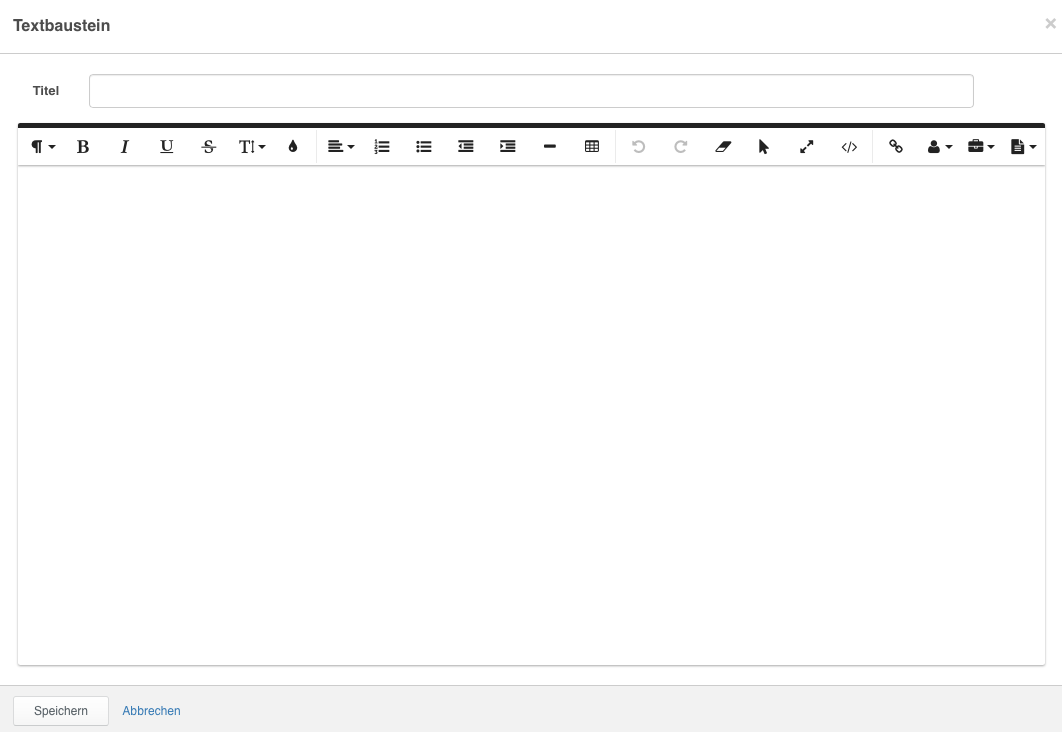
Task: Show HTML code view
Action: pos(849,147)
